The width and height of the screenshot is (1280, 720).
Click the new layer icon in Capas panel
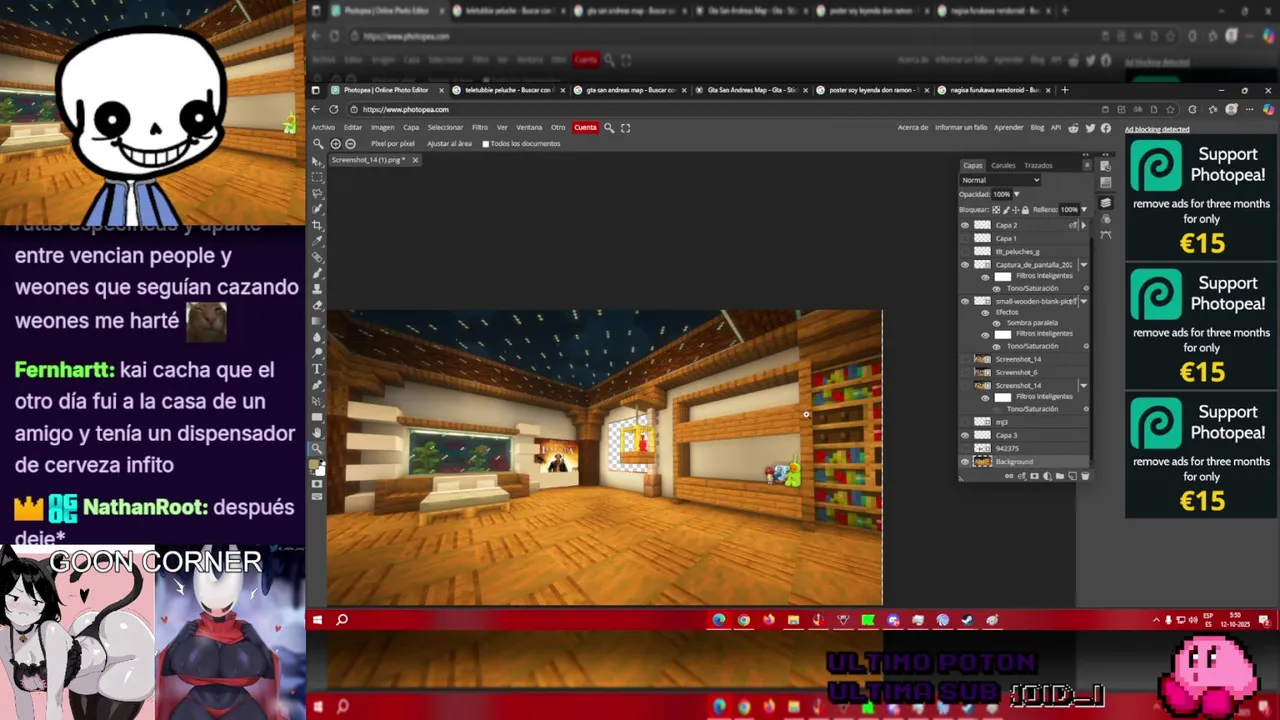click(1072, 475)
